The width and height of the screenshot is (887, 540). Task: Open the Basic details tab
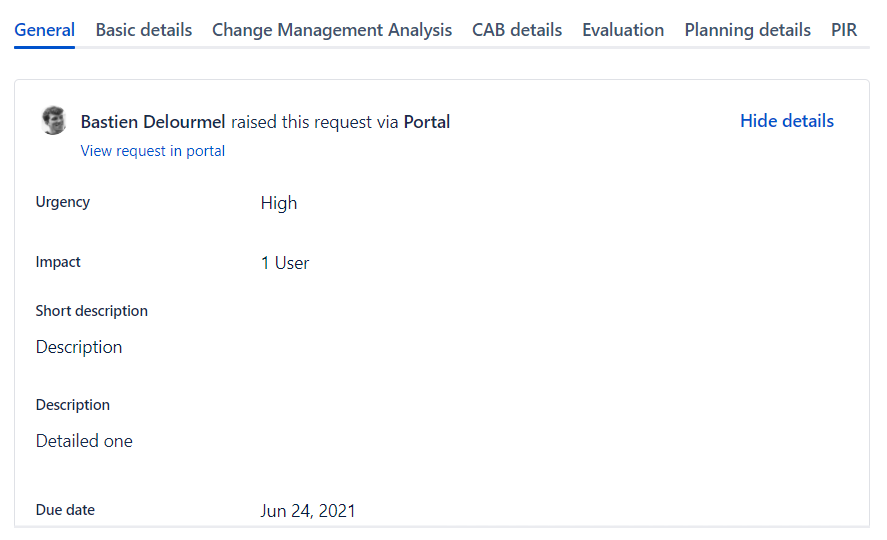click(x=144, y=30)
